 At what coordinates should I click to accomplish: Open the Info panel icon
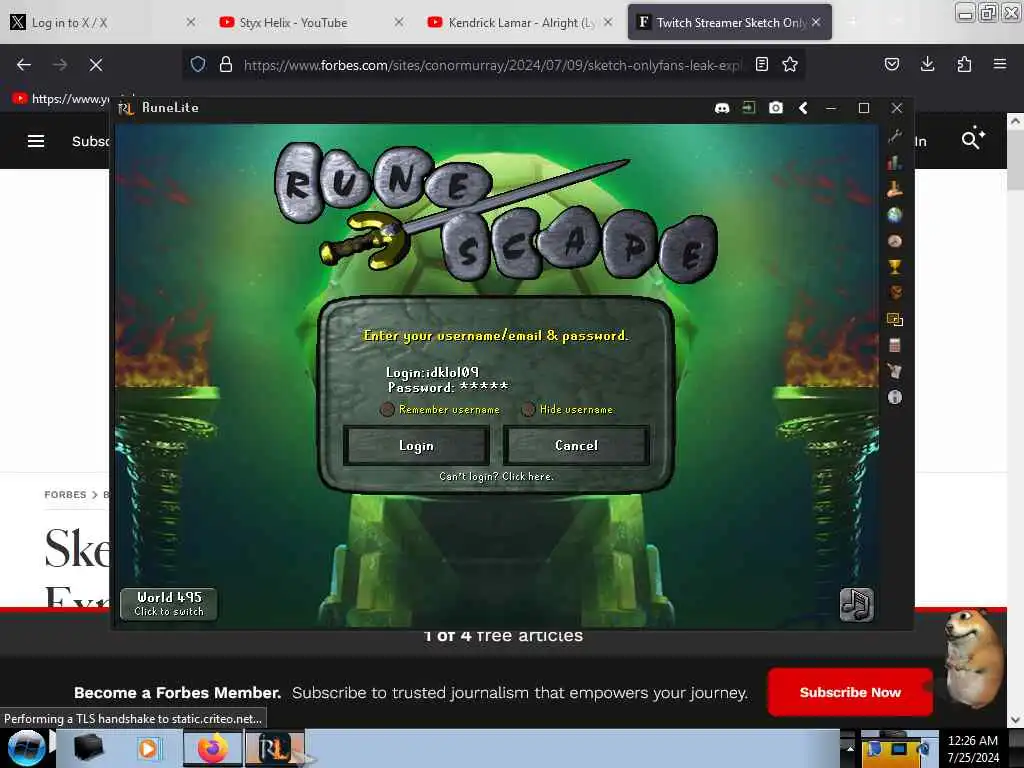895,397
